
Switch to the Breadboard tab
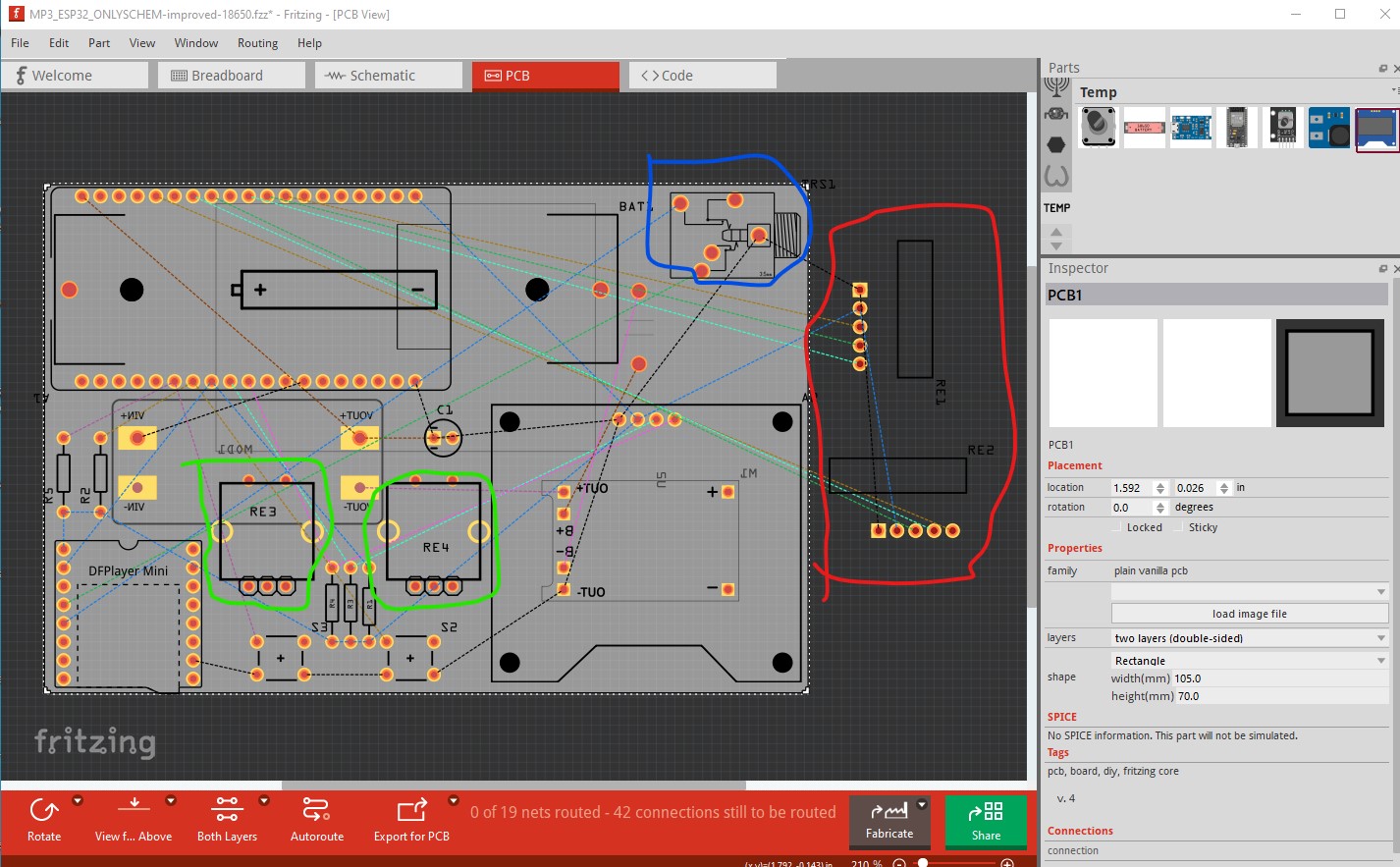(x=231, y=76)
